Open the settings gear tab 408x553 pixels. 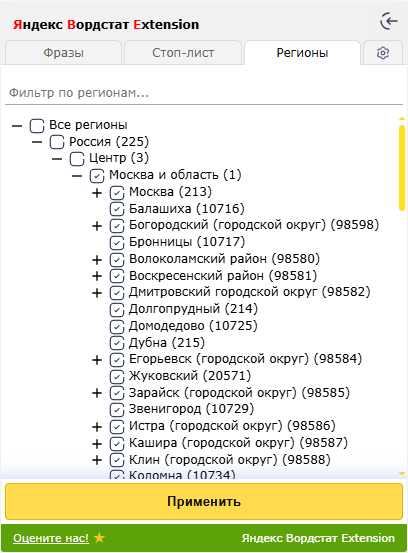[383, 53]
